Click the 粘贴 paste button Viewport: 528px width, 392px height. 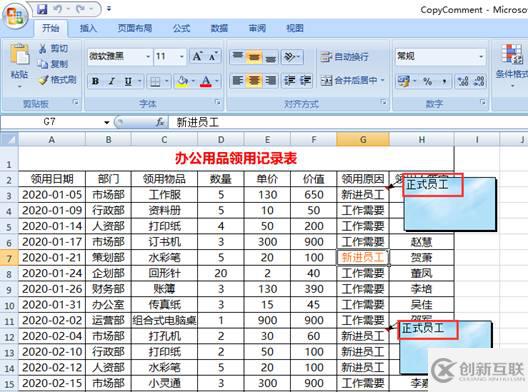coord(19,65)
